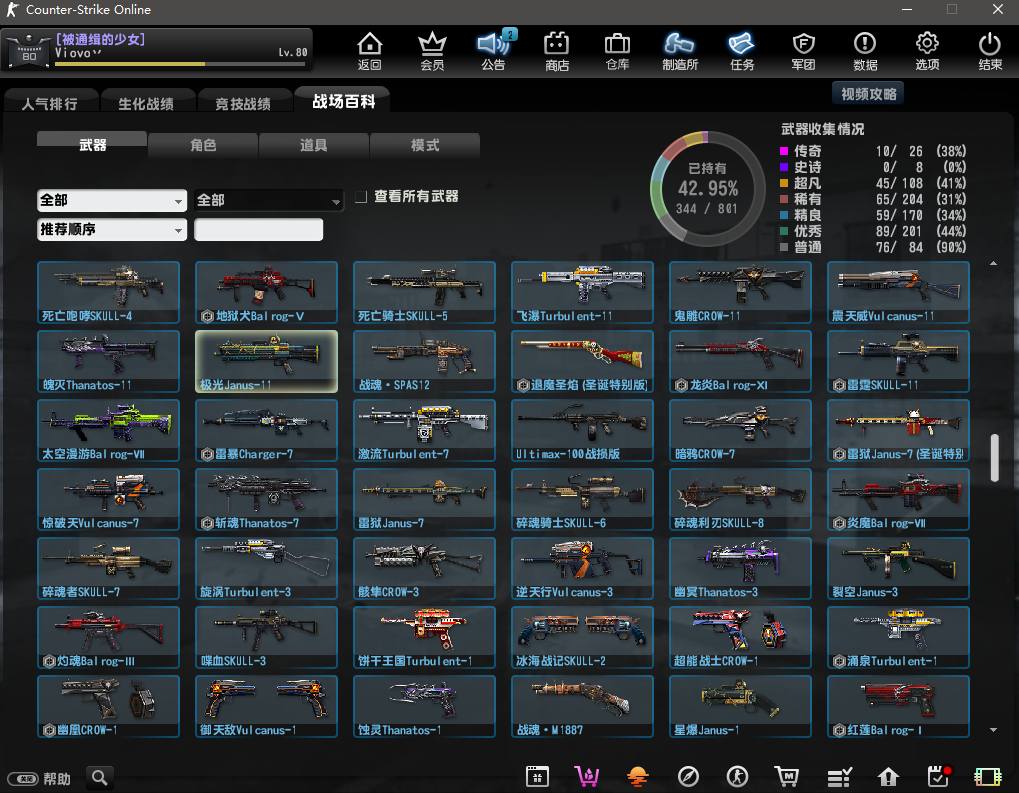The image size is (1019, 793).
Task: Switch to the 人气排行 tab
Action: [49, 103]
